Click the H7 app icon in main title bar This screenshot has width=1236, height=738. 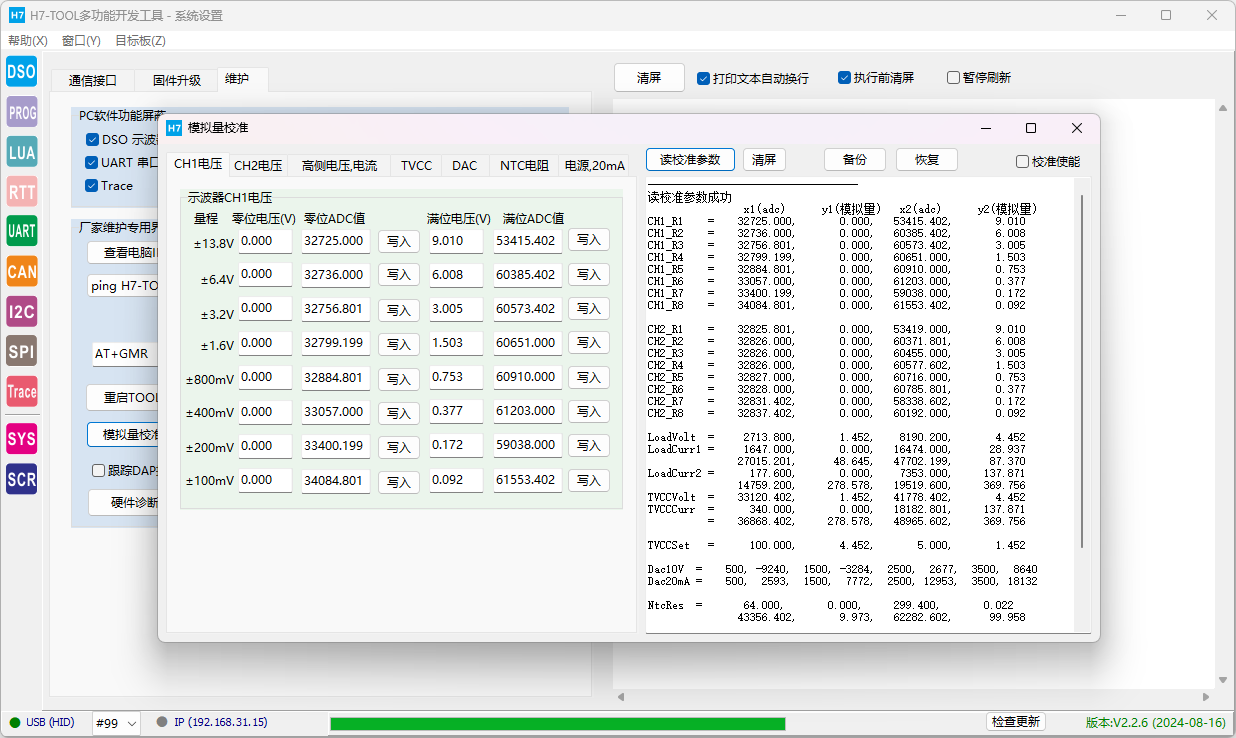pos(17,15)
